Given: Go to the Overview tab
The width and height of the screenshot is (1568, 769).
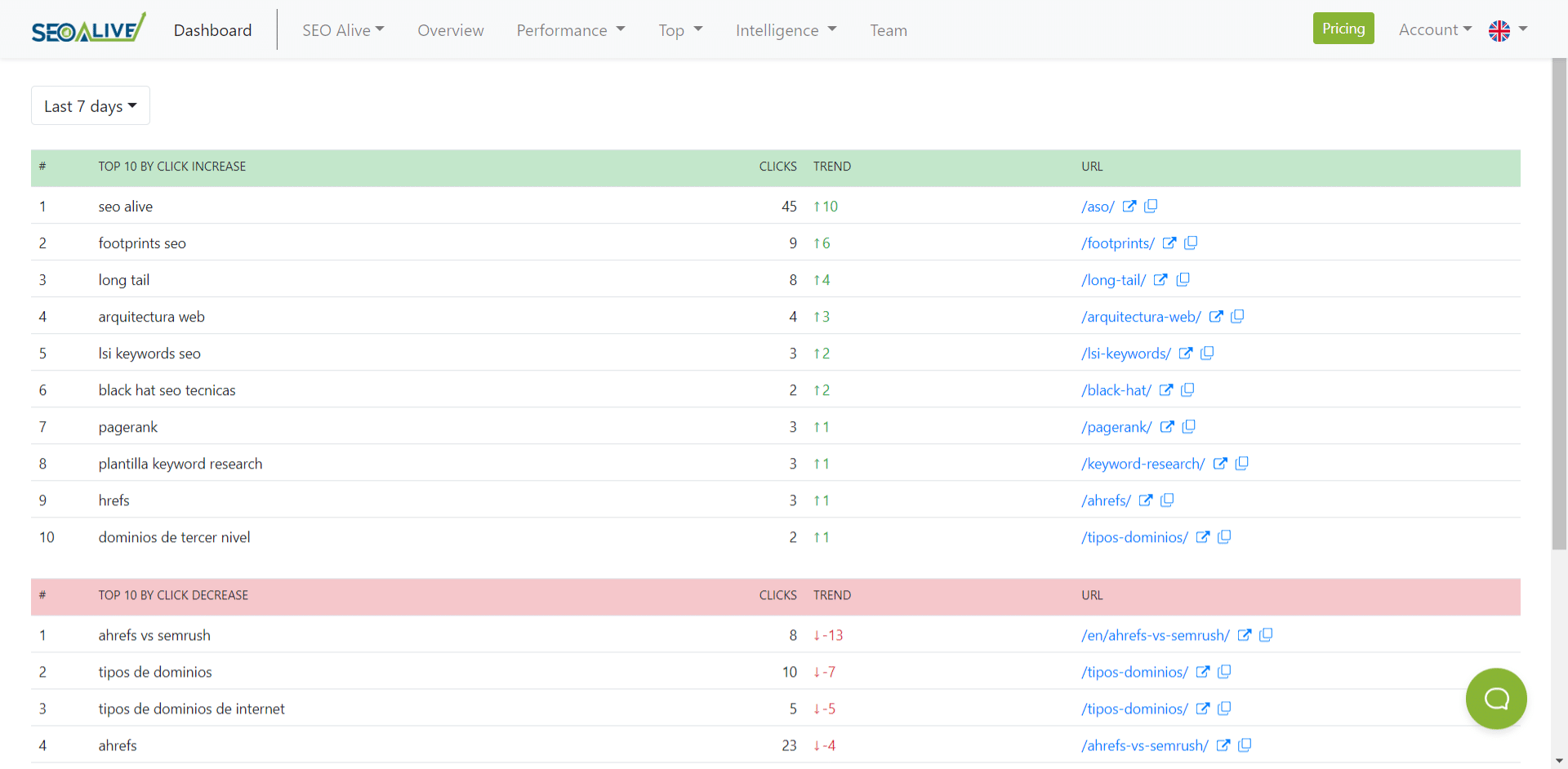Looking at the screenshot, I should [x=450, y=30].
